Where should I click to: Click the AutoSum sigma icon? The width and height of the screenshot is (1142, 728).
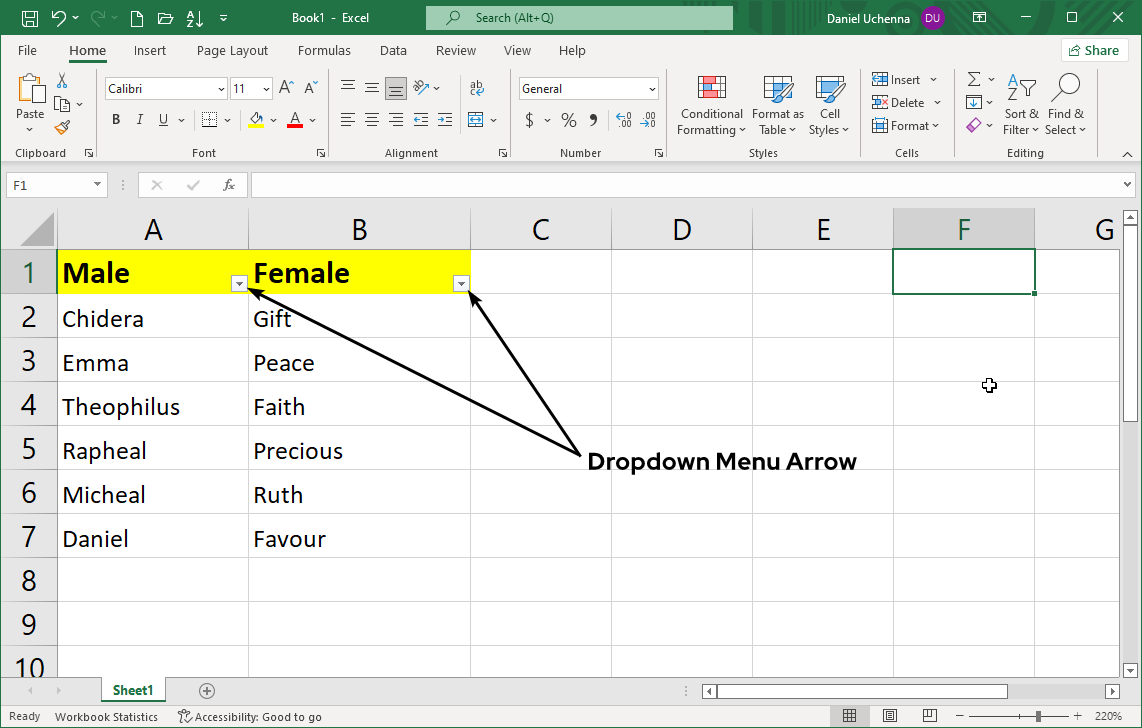(x=973, y=79)
